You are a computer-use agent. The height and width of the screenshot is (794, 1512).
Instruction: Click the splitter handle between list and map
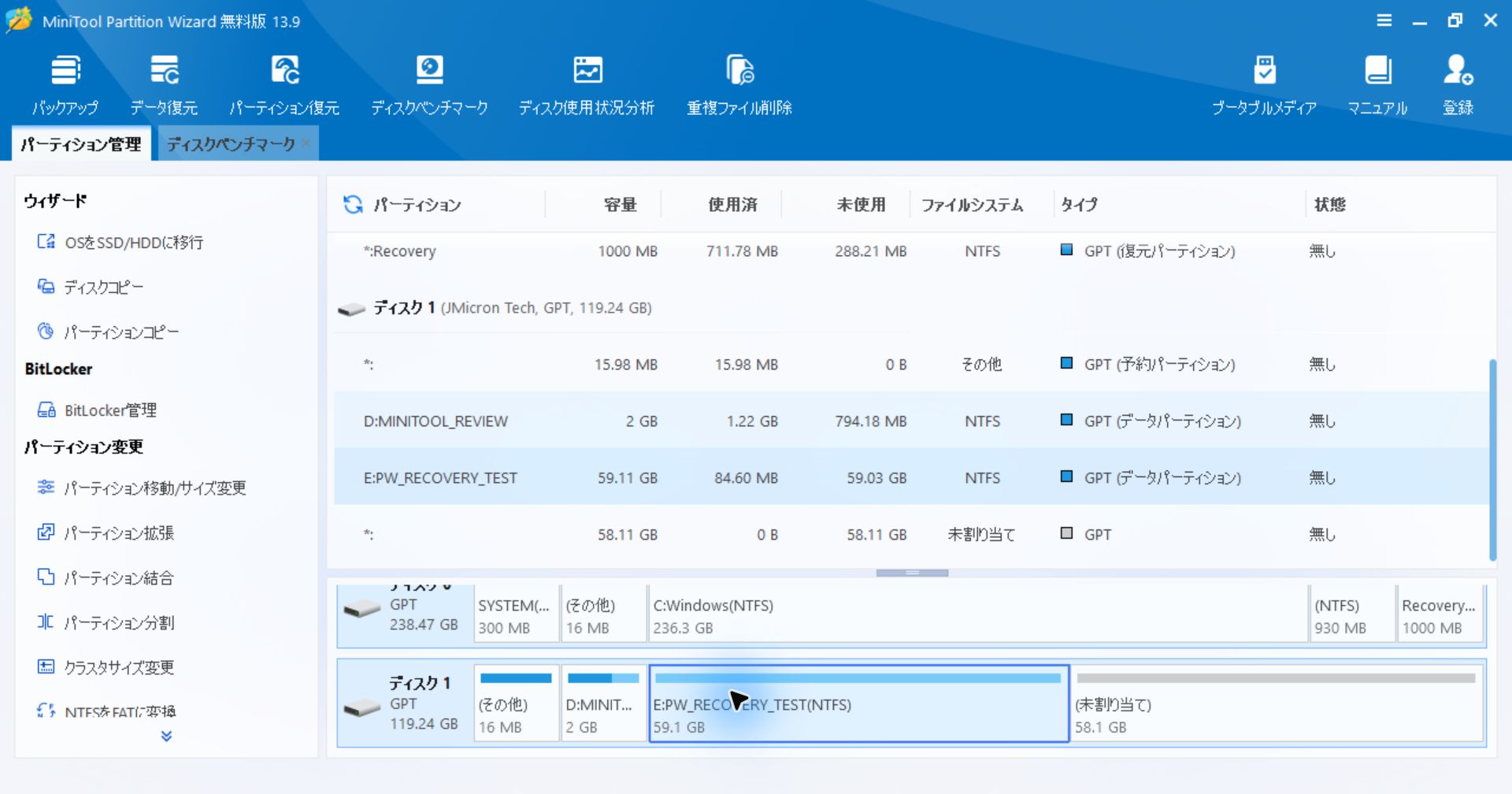pyautogui.click(x=912, y=573)
